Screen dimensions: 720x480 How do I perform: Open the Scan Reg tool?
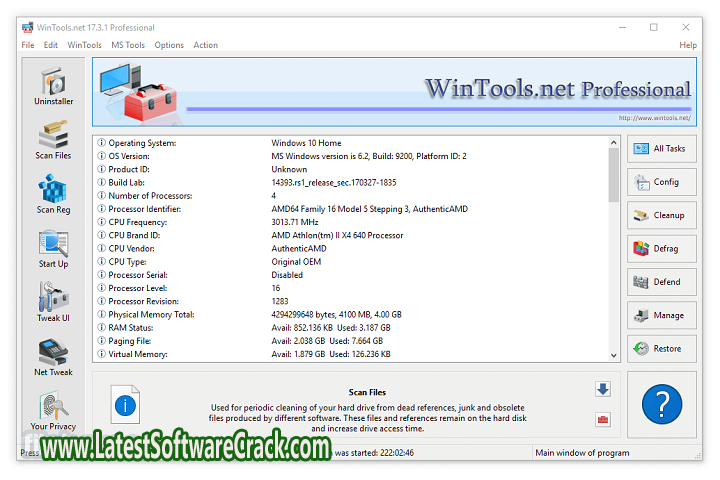coord(53,195)
